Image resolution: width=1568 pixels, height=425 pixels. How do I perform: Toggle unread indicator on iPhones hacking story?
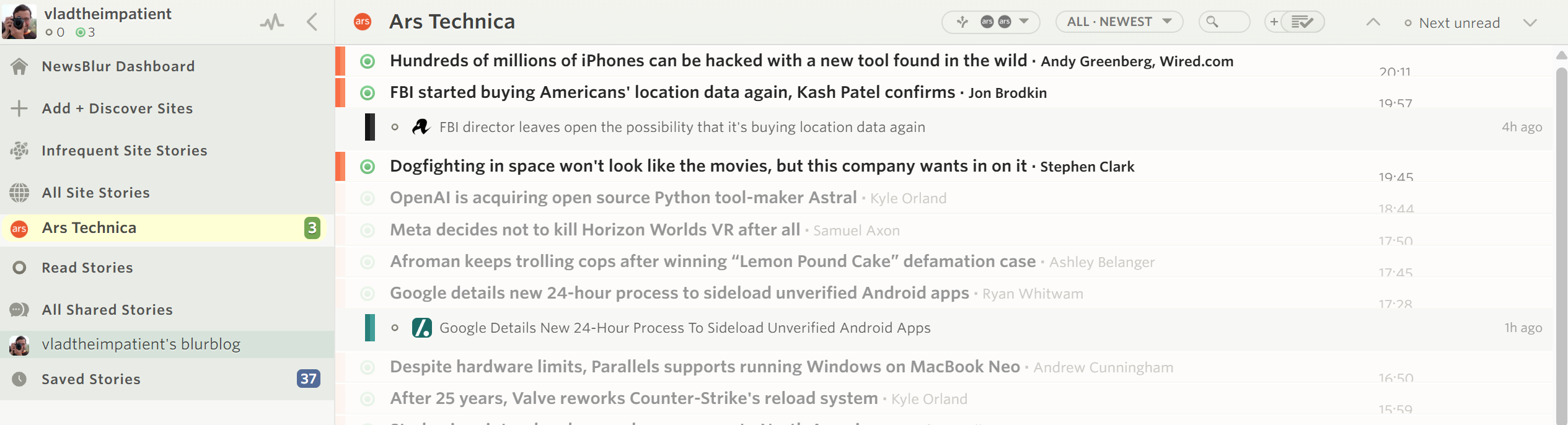click(368, 61)
